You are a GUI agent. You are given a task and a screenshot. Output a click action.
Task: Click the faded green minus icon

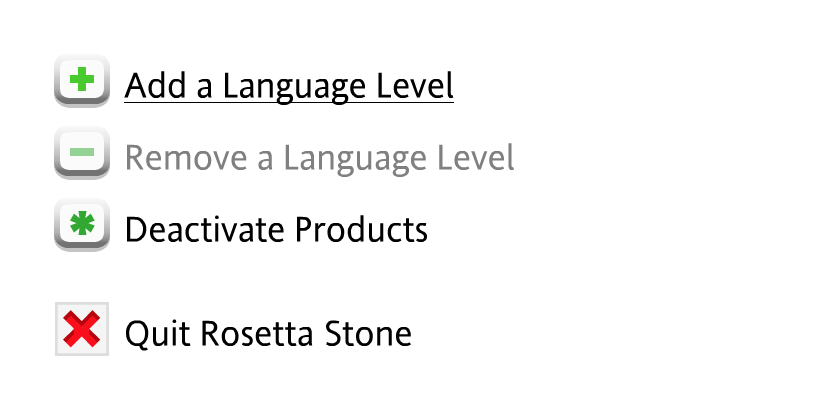point(82,154)
